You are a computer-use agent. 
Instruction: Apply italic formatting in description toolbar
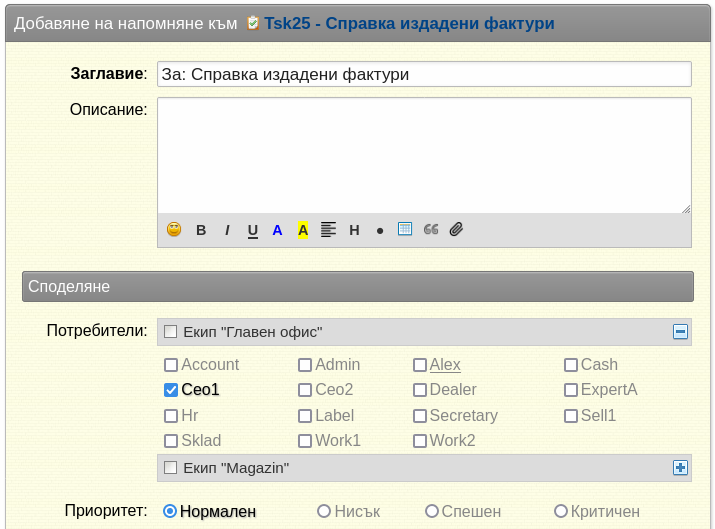coord(227,230)
